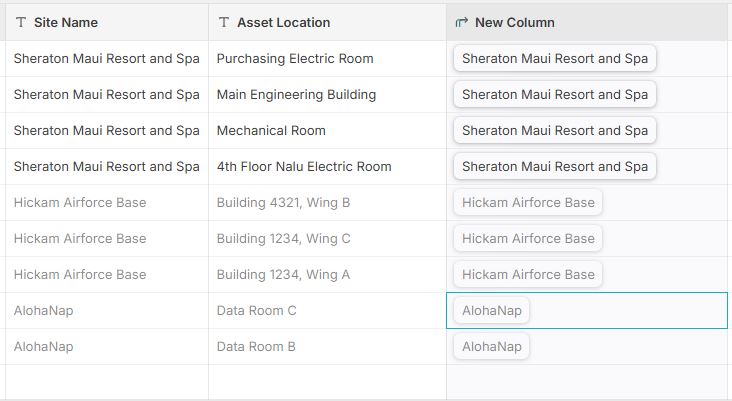Click the AlohaNap chip in Data Room B row

[x=492, y=346]
